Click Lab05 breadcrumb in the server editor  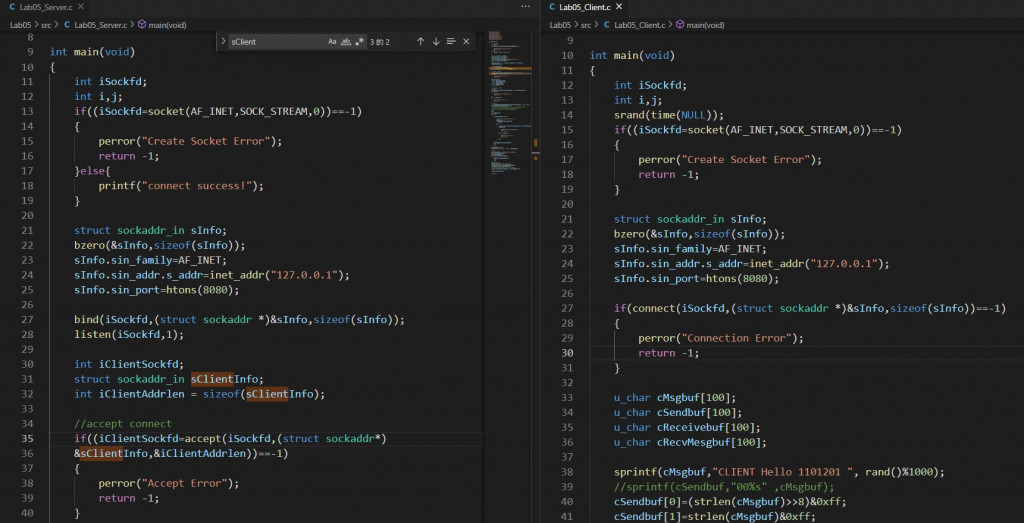point(21,24)
